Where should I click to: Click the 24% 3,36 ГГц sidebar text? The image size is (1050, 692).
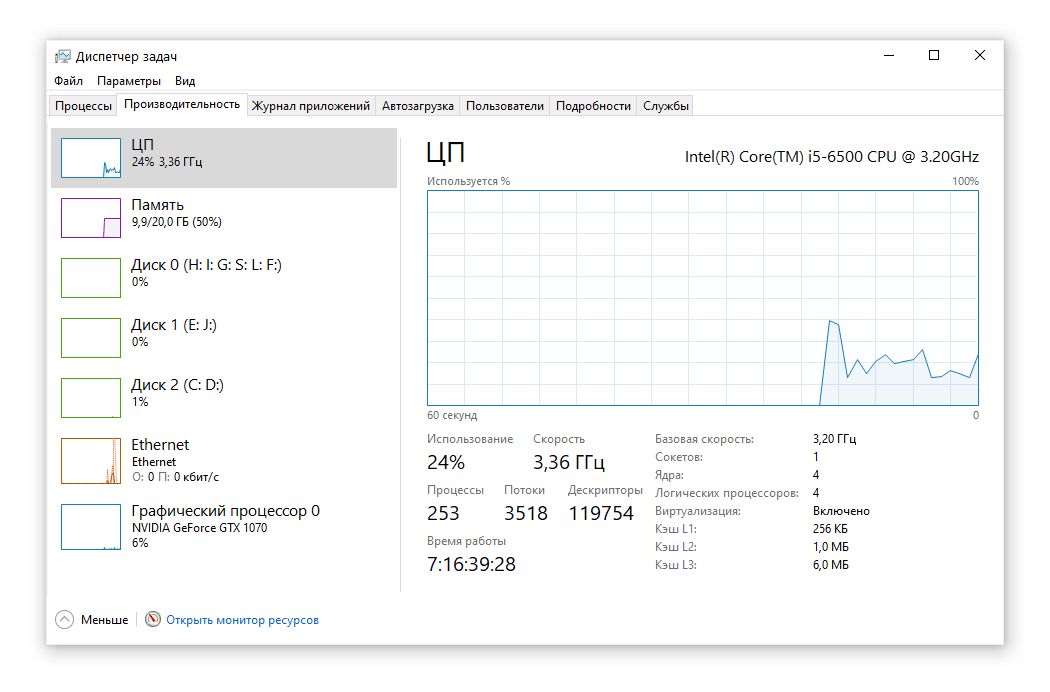click(167, 162)
